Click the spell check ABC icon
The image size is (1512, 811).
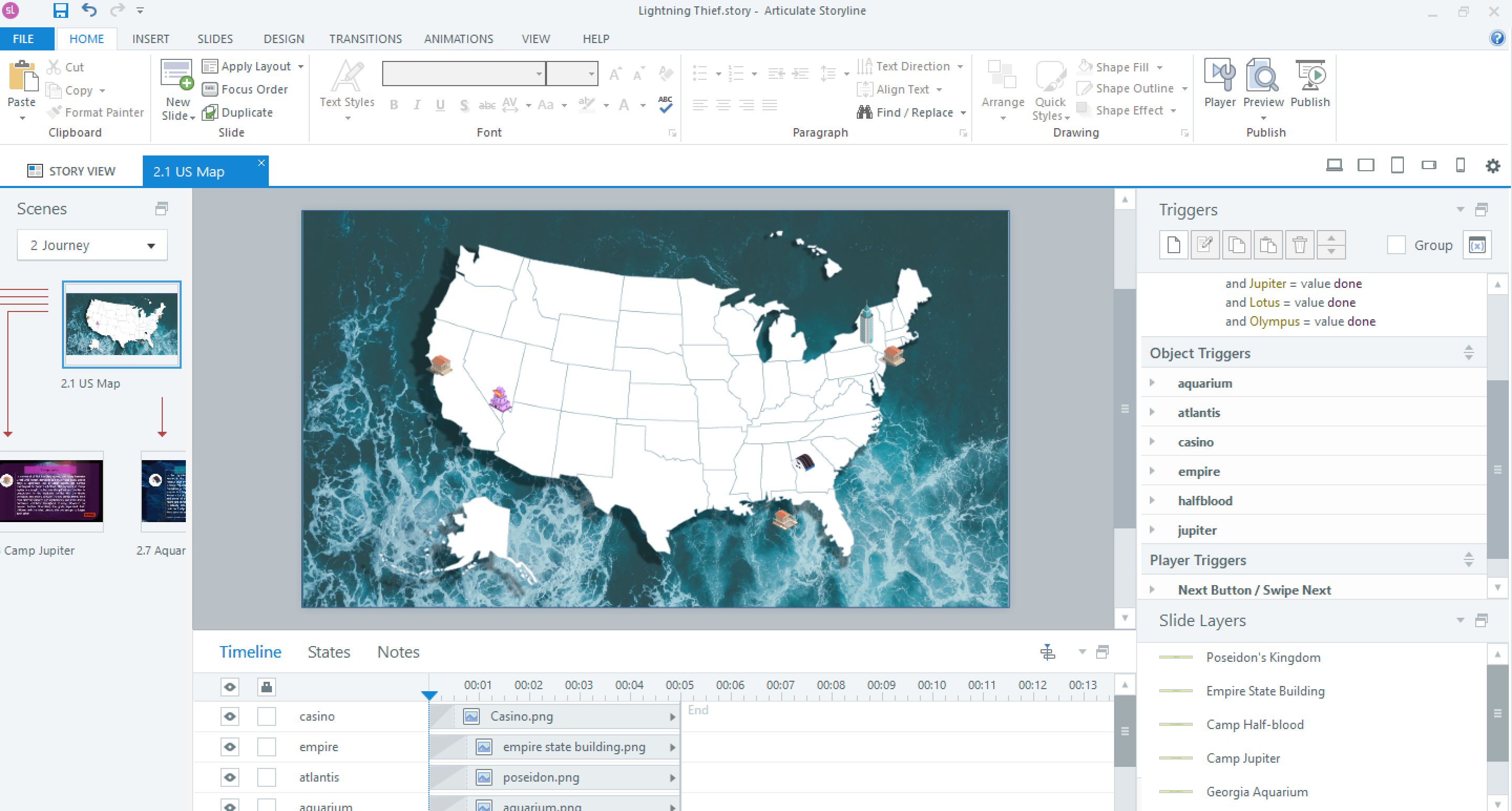(x=665, y=105)
